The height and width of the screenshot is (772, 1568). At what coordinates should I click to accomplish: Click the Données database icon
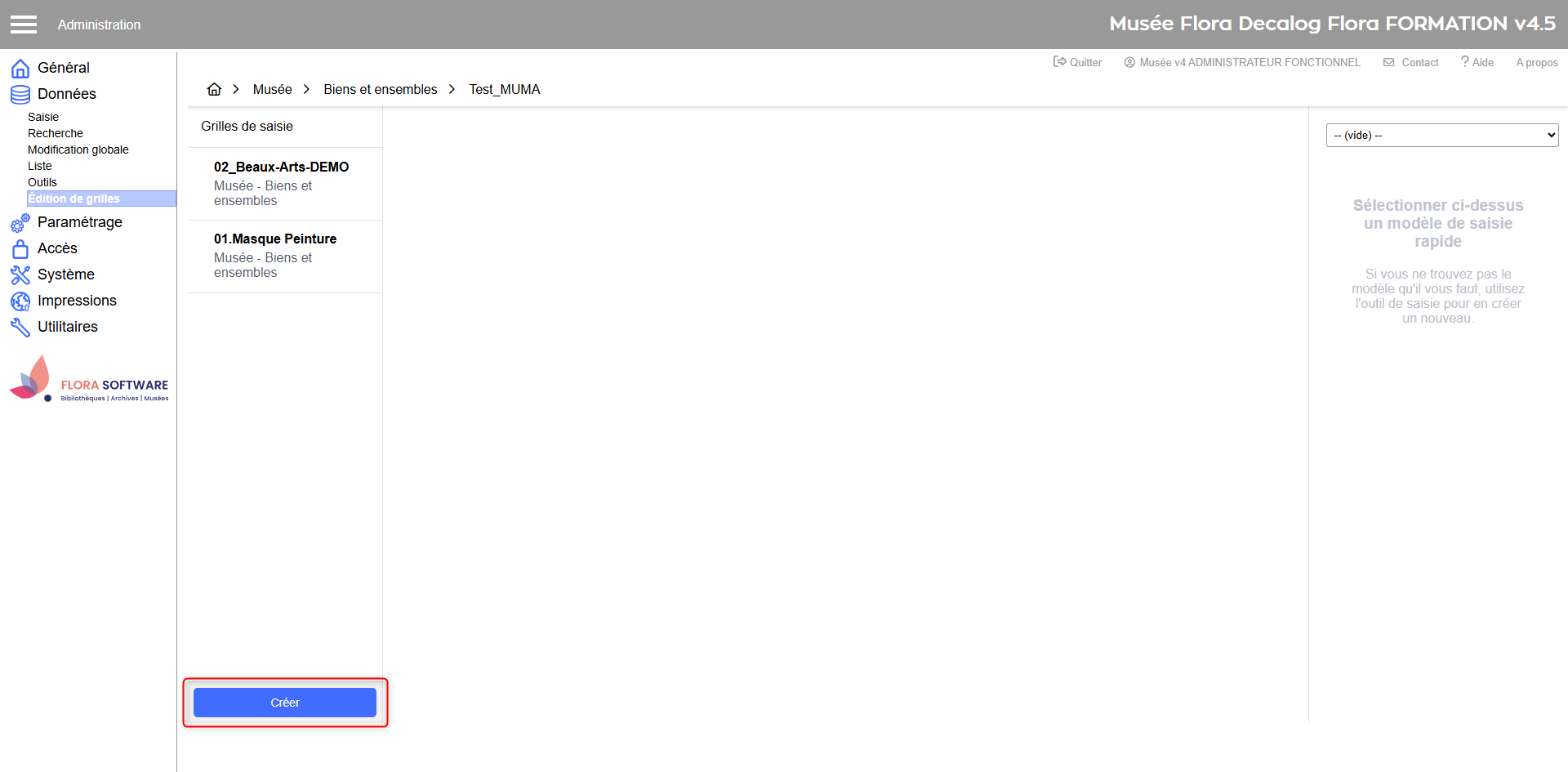[x=20, y=95]
